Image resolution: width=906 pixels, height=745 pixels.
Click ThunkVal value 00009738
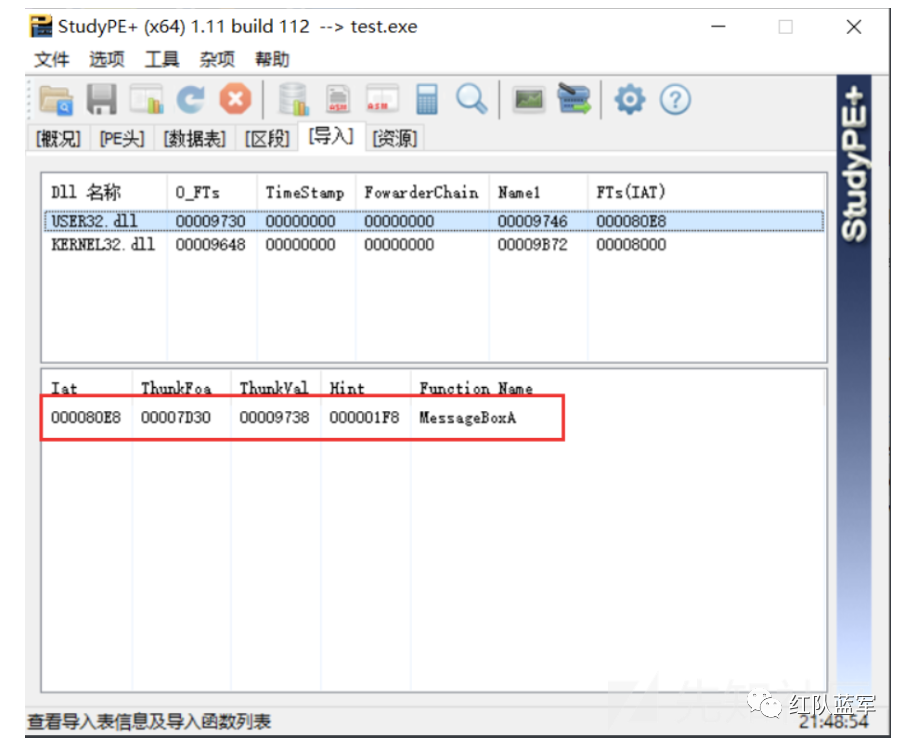tap(274, 418)
